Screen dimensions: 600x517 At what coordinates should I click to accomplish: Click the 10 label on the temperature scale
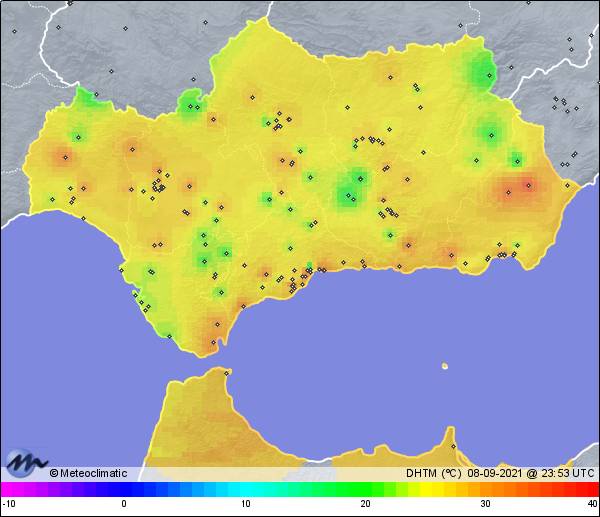pos(246,504)
